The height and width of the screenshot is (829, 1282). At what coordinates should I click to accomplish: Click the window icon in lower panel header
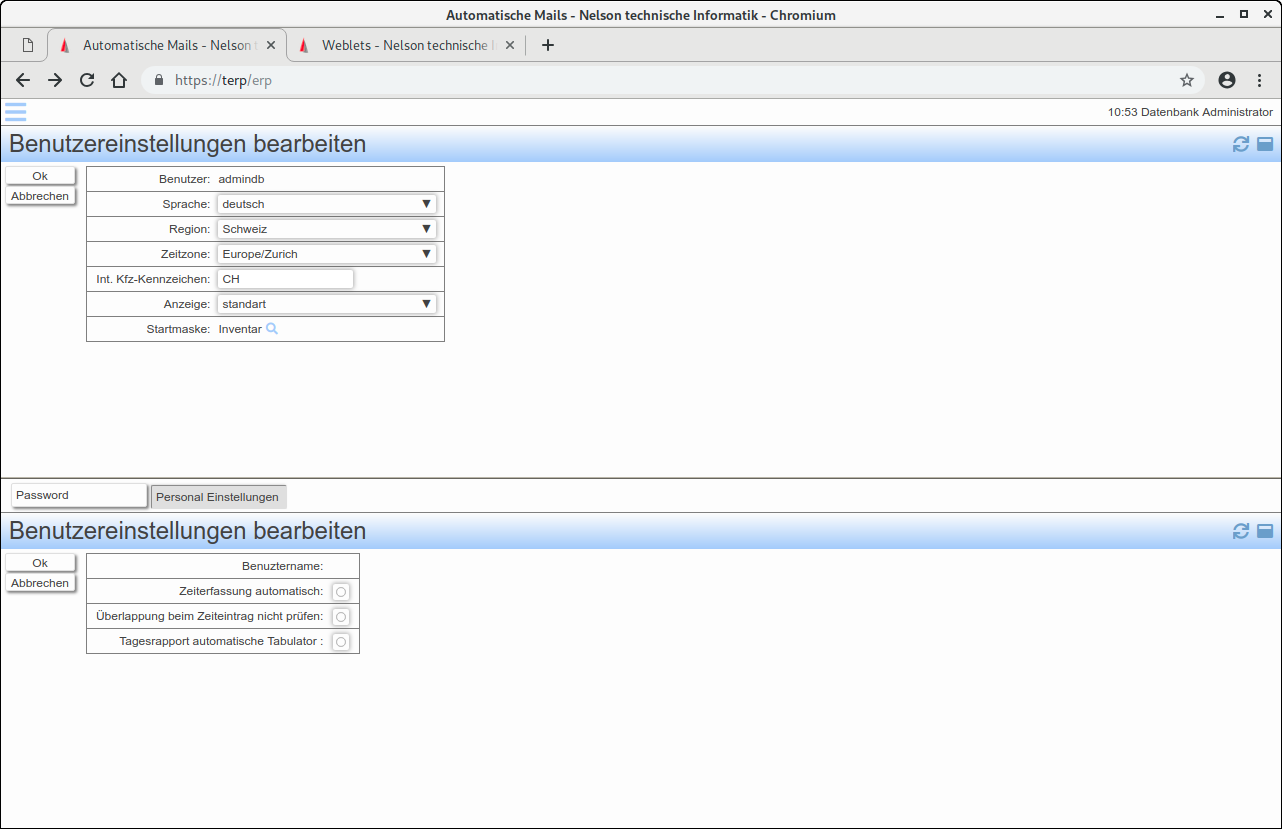click(1265, 531)
